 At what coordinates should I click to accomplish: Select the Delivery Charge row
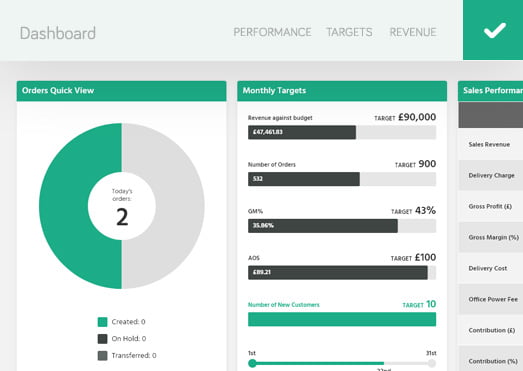coord(491,175)
